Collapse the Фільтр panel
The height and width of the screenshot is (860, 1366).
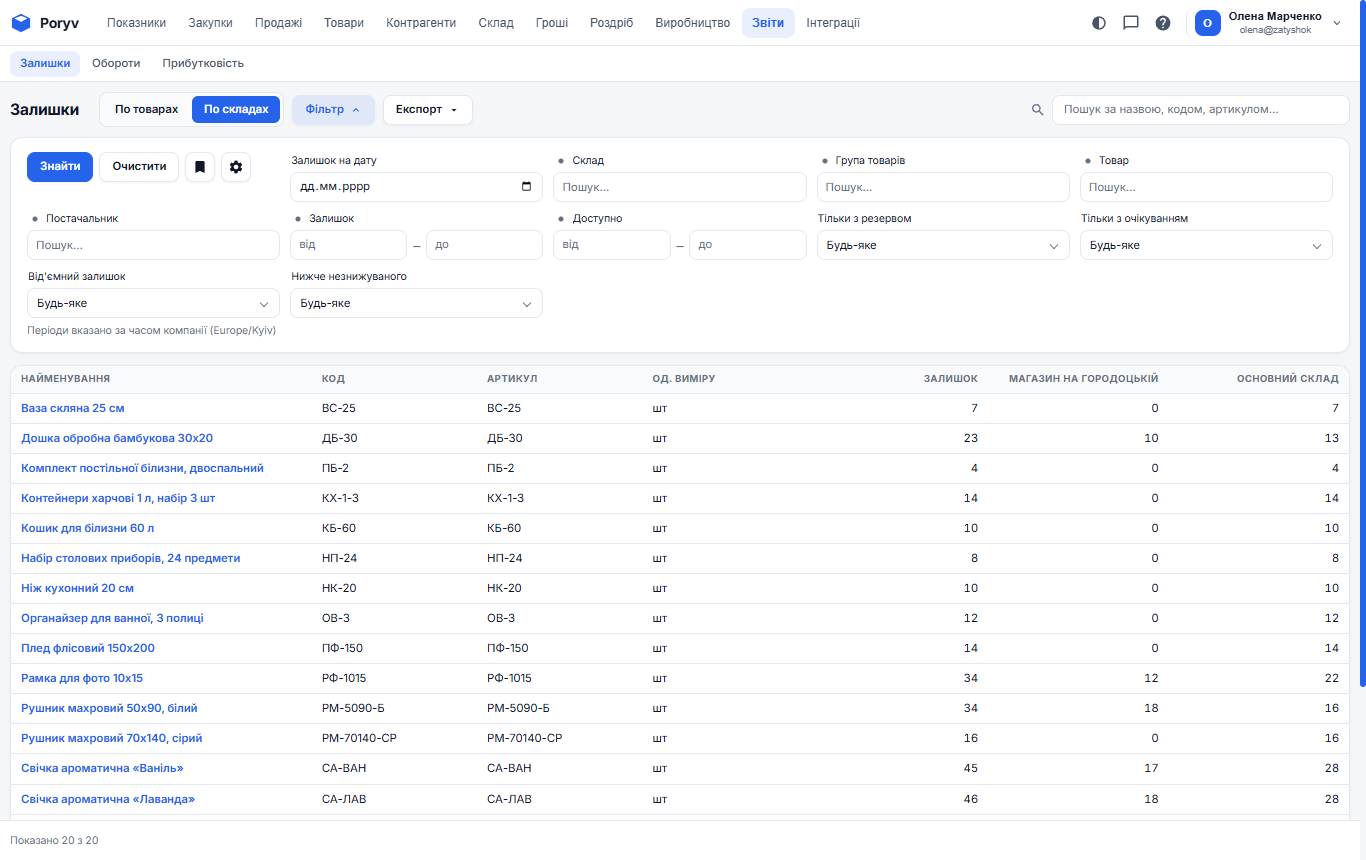pos(333,110)
